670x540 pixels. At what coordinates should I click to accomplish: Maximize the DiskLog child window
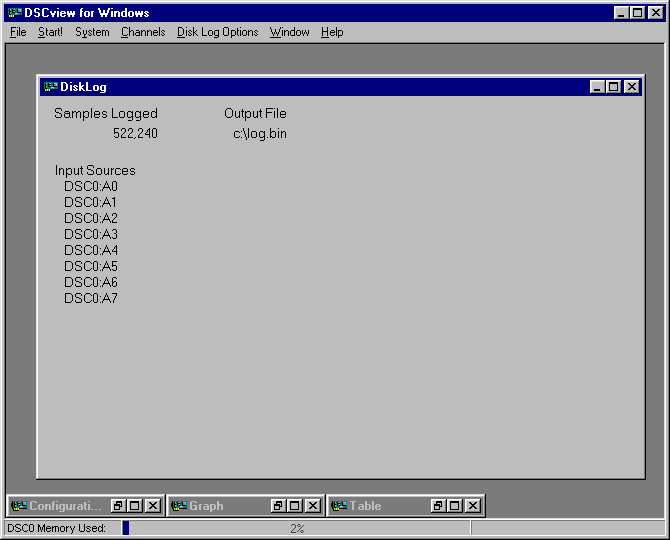[x=613, y=87]
